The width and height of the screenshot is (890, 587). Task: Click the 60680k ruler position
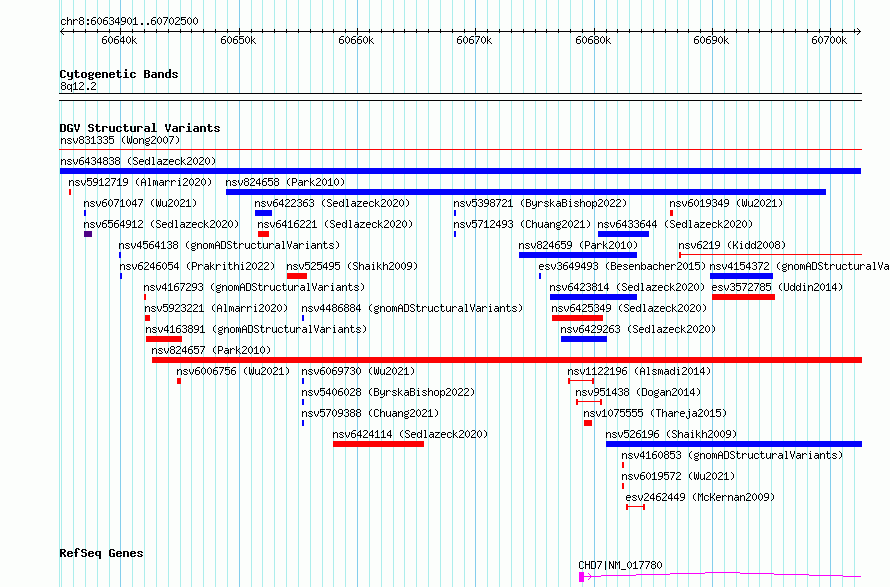[593, 40]
